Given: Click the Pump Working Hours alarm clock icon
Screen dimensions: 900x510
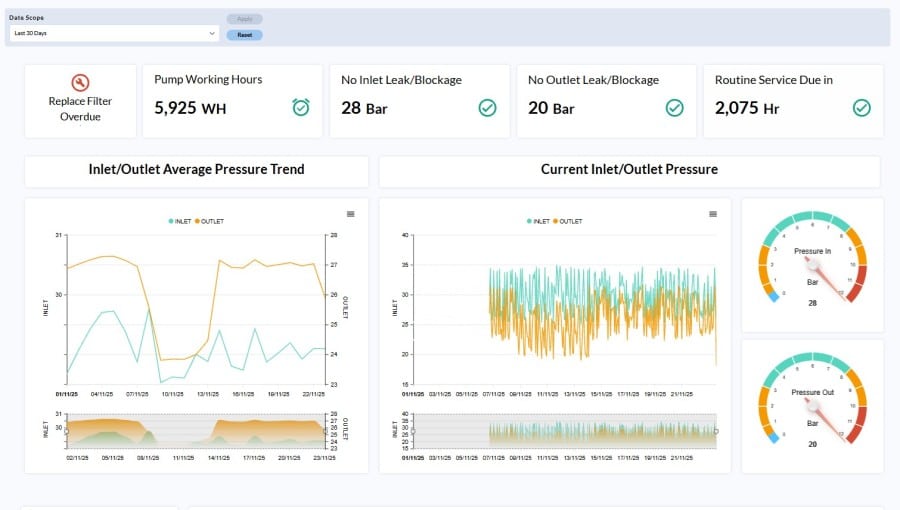Looking at the screenshot, I should [x=300, y=107].
